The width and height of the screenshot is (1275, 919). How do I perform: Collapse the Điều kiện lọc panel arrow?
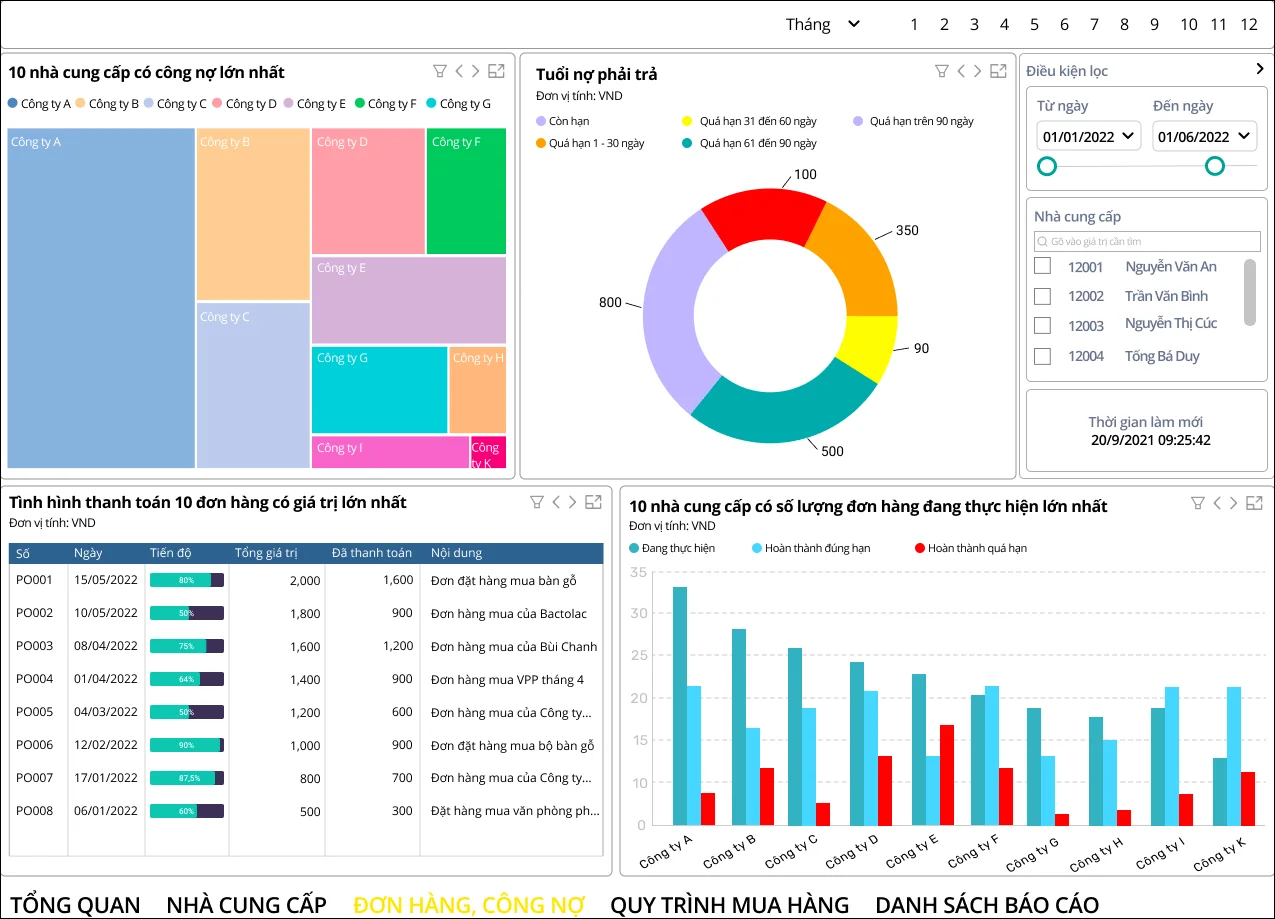click(1259, 70)
